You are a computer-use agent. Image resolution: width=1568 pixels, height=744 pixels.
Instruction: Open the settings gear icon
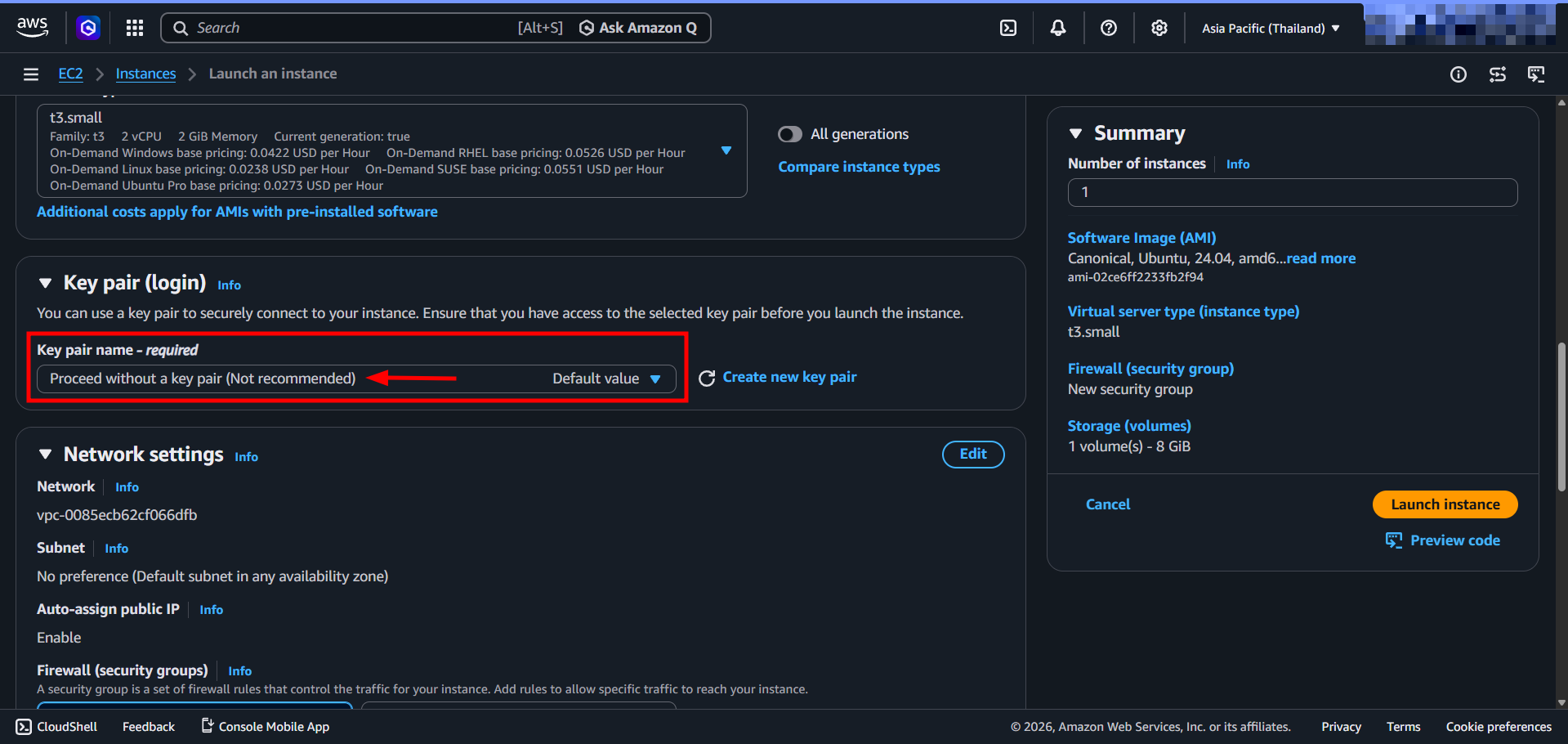point(1159,28)
